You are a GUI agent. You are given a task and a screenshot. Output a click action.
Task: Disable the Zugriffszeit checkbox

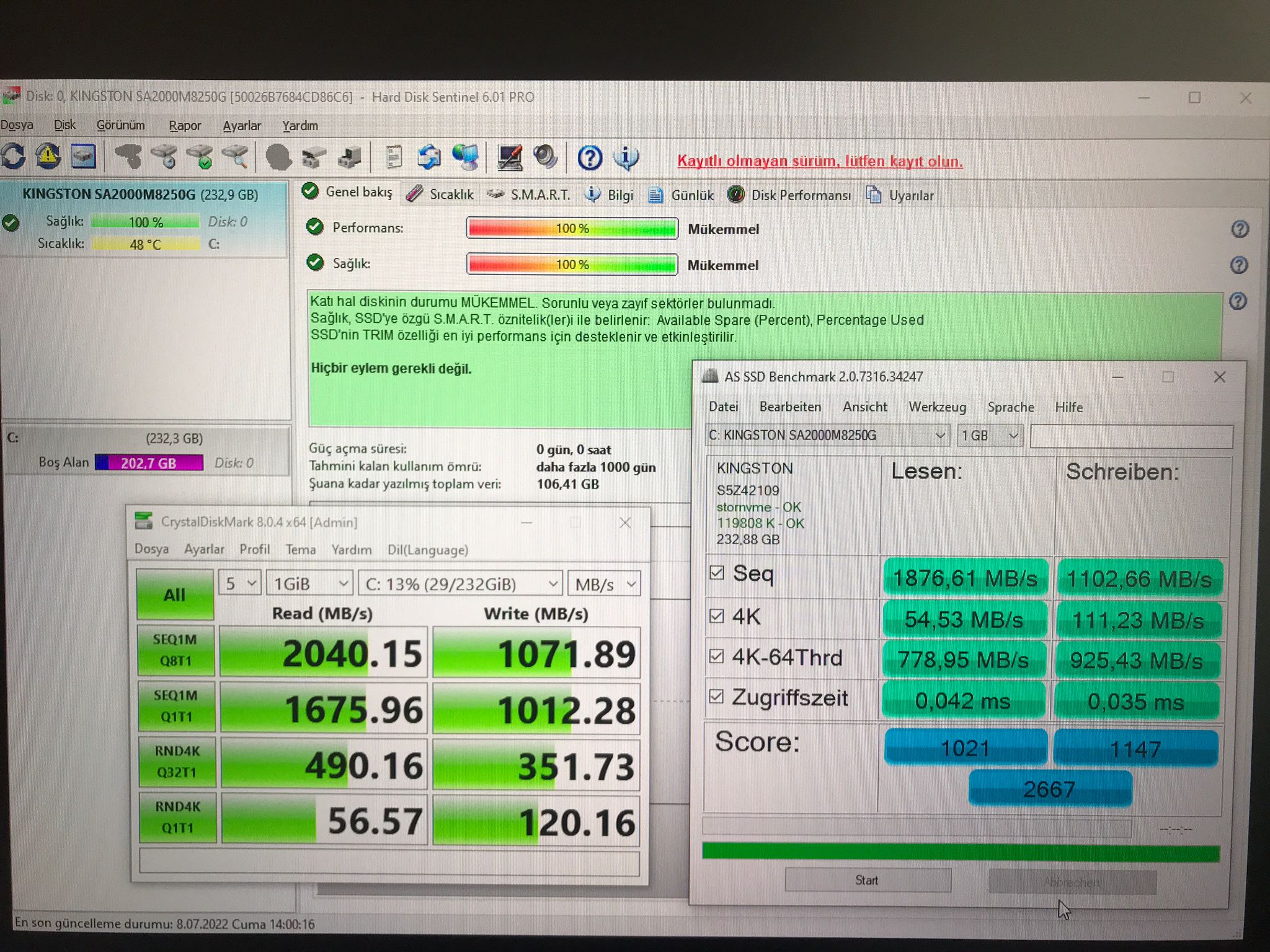click(717, 697)
